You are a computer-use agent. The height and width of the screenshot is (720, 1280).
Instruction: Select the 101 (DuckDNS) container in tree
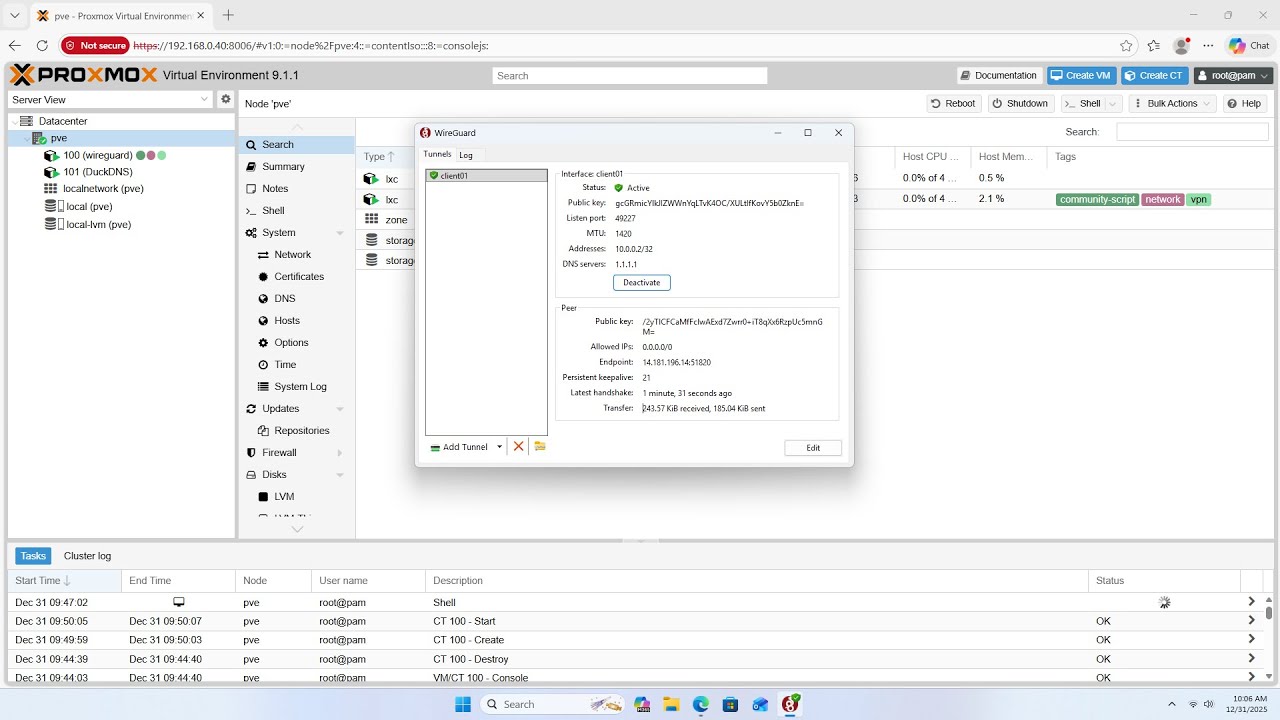click(x=98, y=172)
